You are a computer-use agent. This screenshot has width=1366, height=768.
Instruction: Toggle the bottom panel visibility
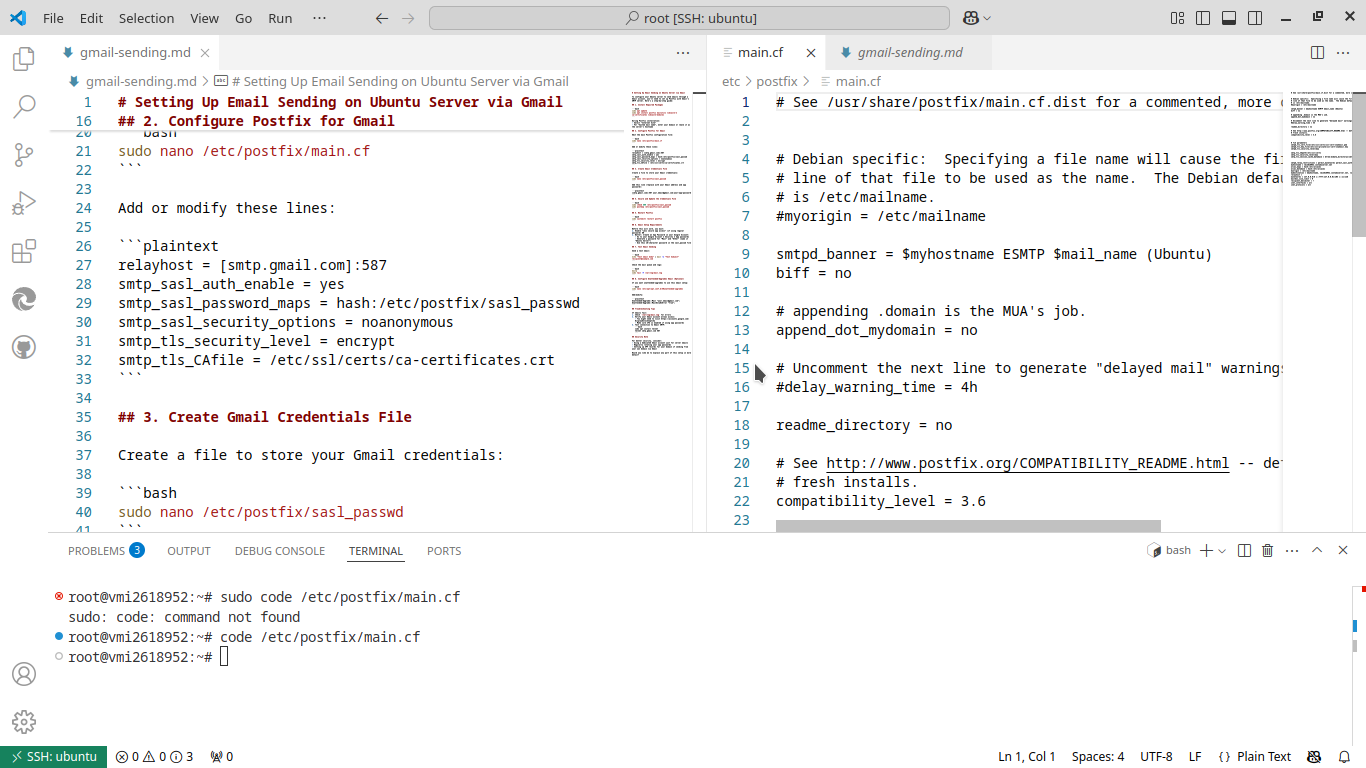point(1229,18)
